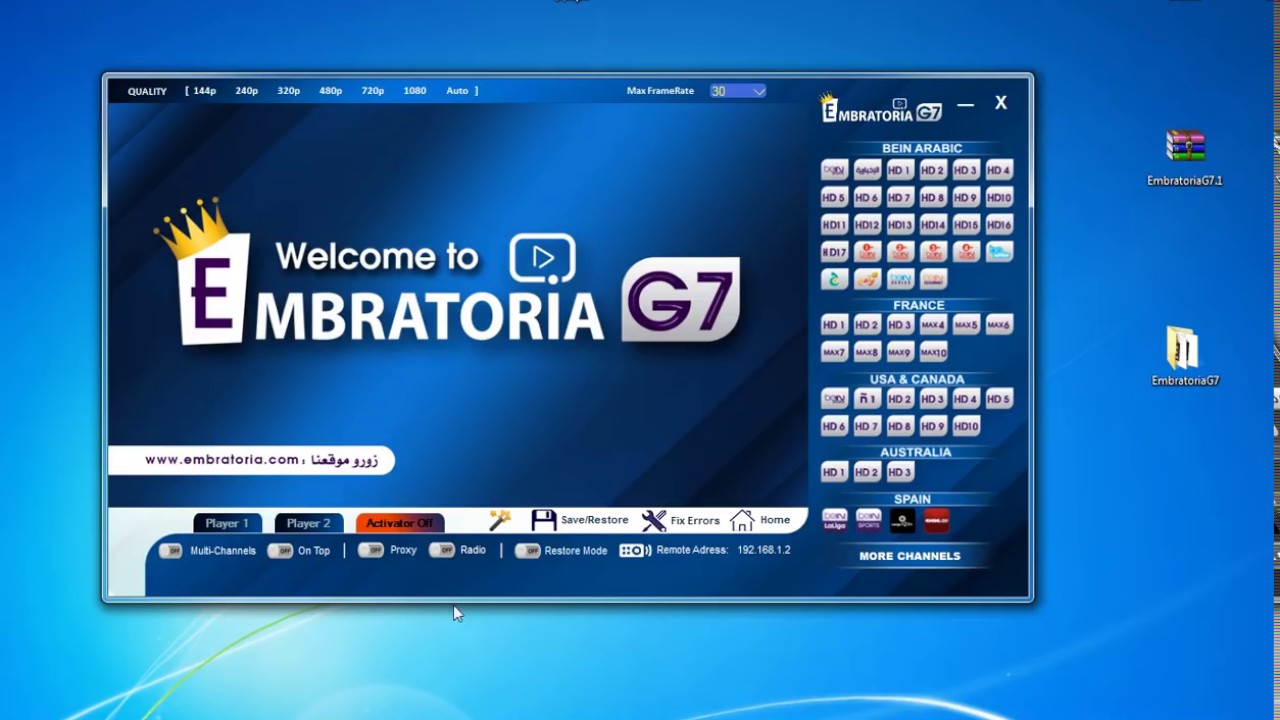Open HD 3 channel under AUSTRALIA

click(x=900, y=472)
